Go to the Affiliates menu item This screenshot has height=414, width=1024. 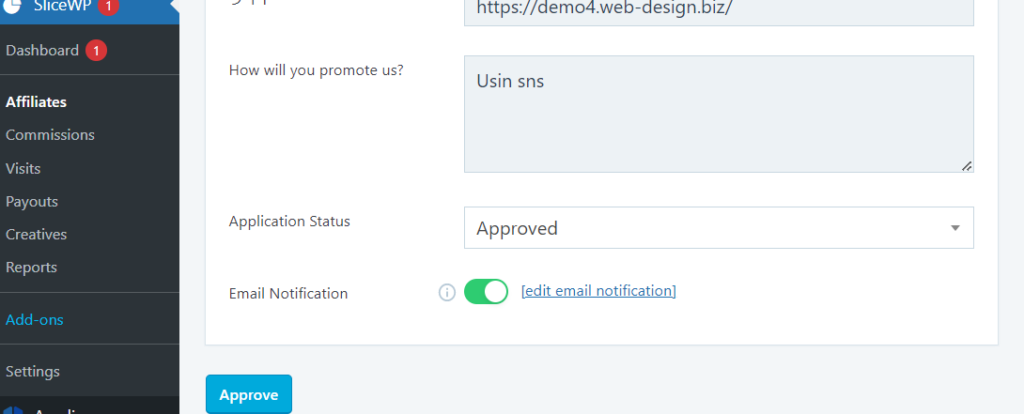click(36, 102)
